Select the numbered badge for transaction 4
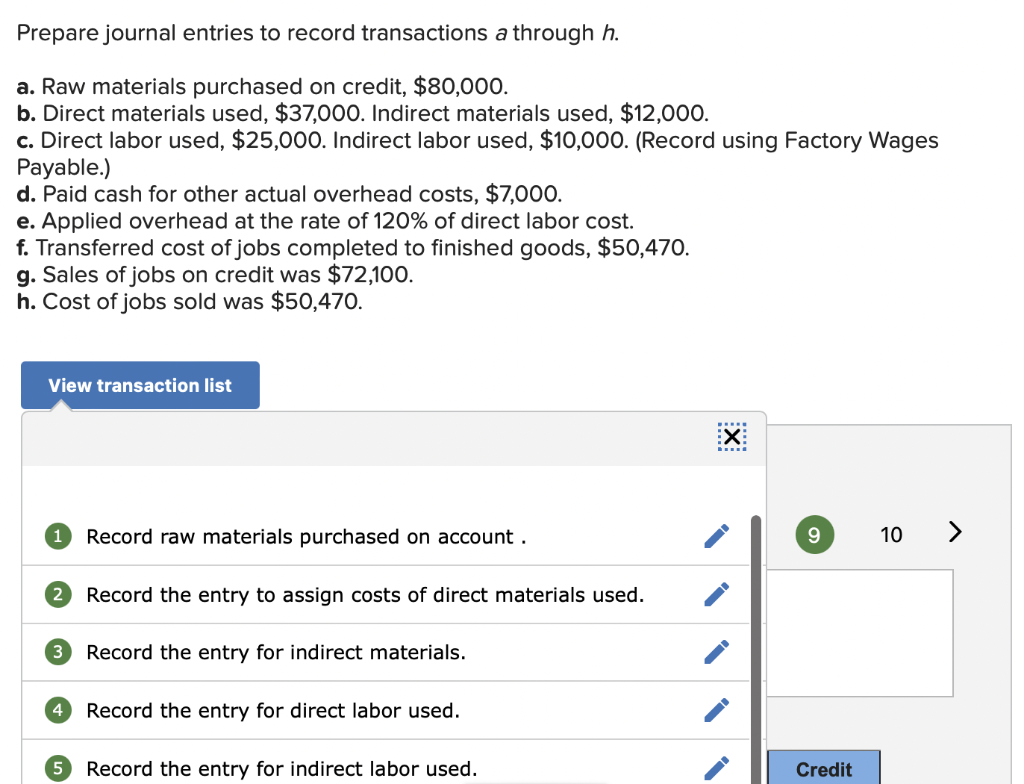The height and width of the screenshot is (784, 1024). point(57,710)
